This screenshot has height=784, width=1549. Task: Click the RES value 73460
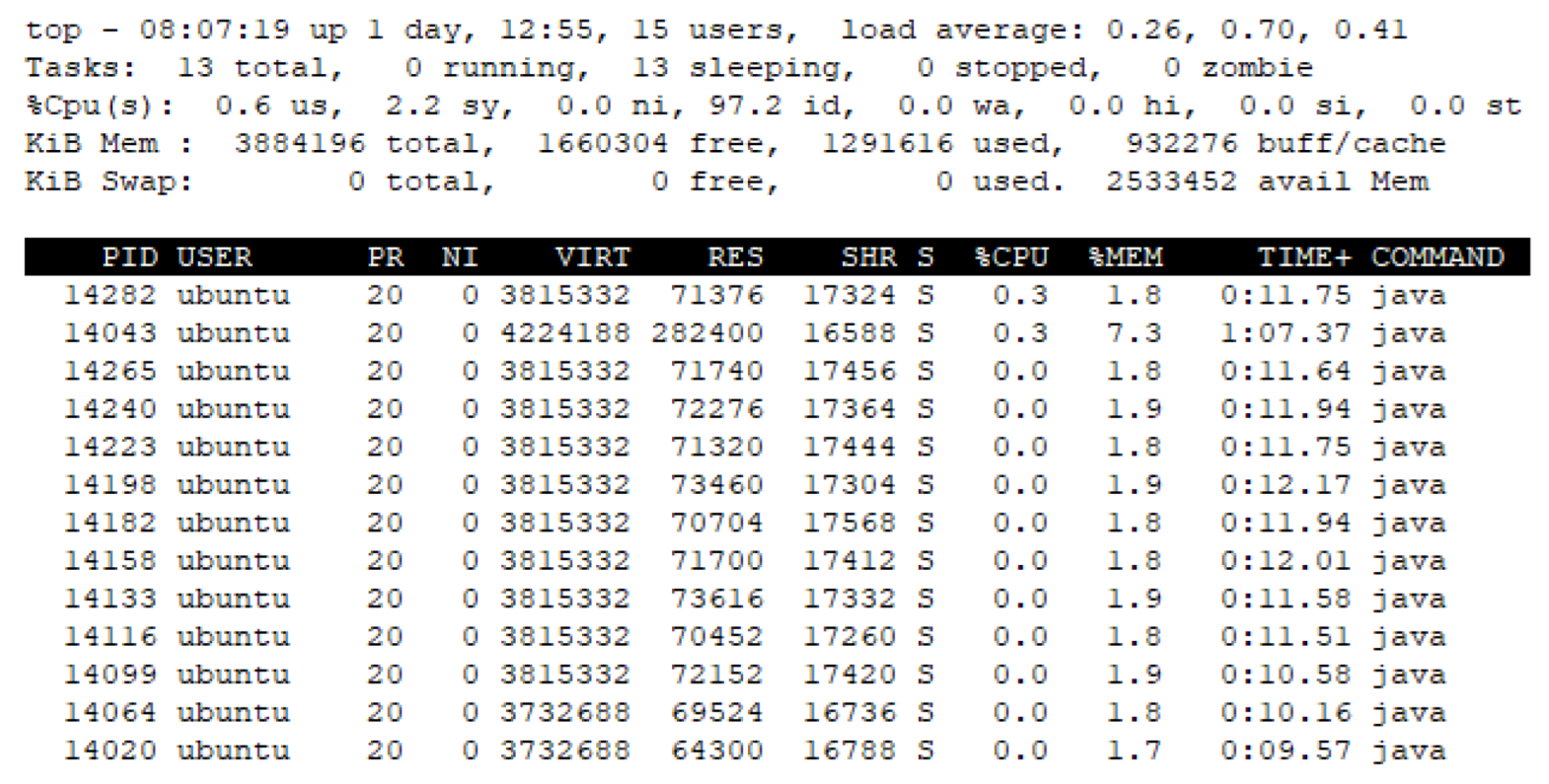716,485
